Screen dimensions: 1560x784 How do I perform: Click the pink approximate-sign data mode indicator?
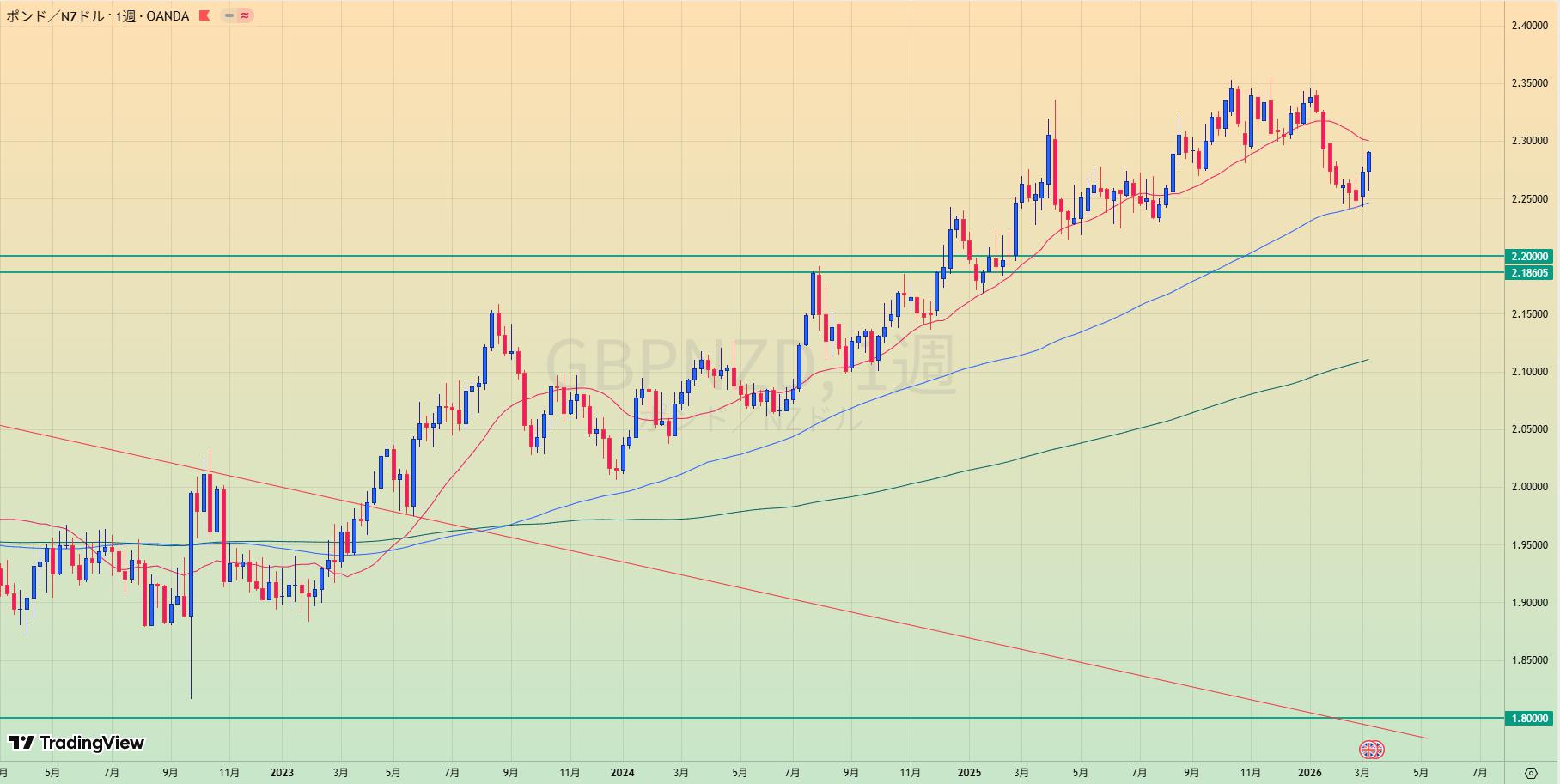[245, 15]
